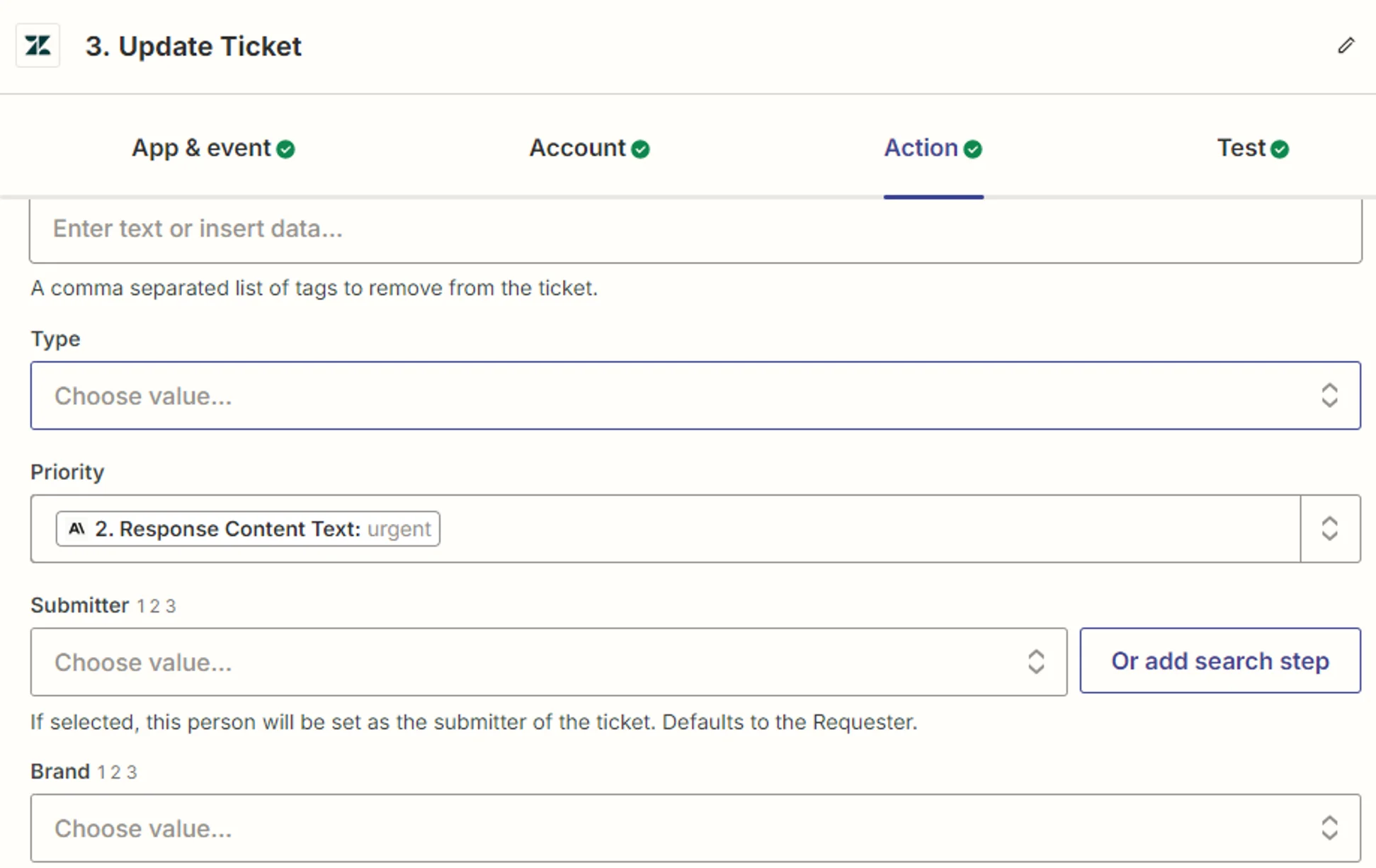Click green checkmark beside App & event

coord(286,149)
